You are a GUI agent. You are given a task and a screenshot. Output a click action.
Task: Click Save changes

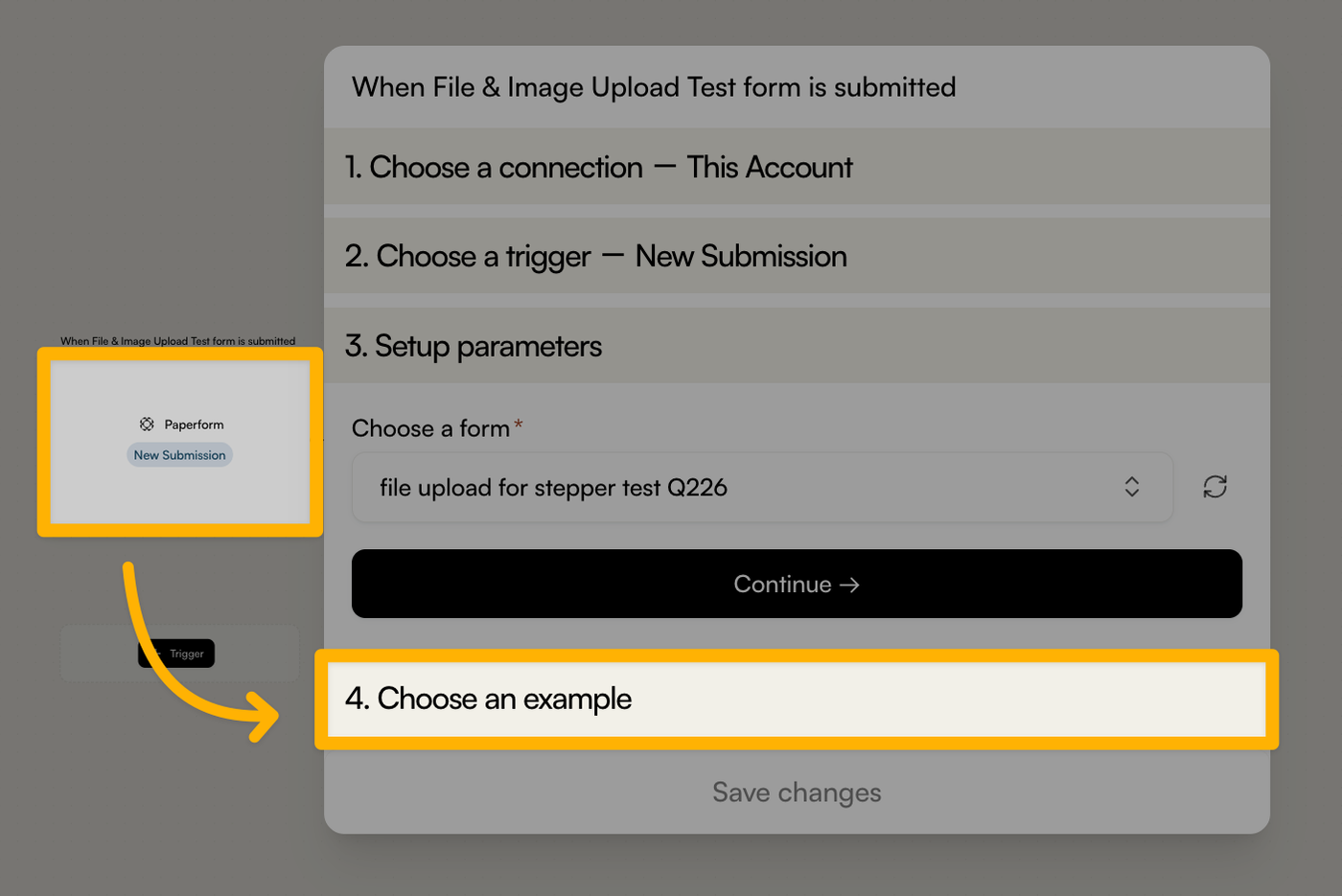click(x=797, y=793)
